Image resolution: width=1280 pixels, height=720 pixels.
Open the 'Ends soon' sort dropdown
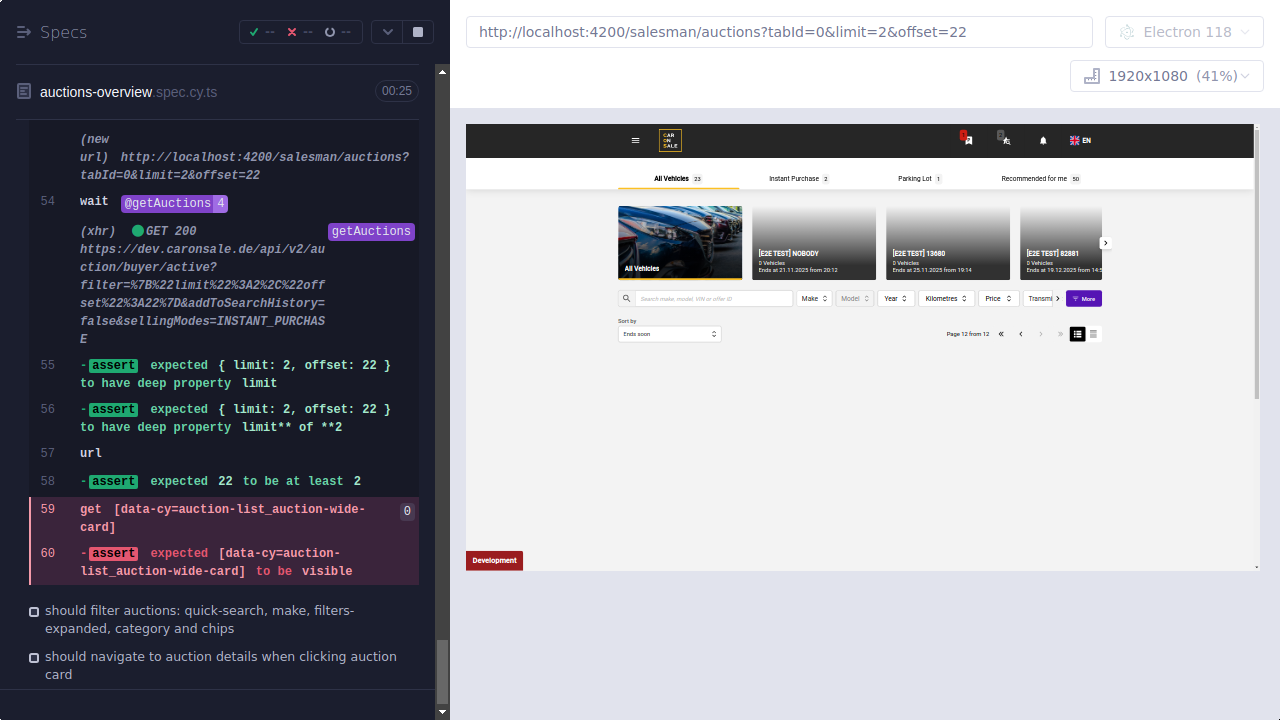pyautogui.click(x=669, y=334)
